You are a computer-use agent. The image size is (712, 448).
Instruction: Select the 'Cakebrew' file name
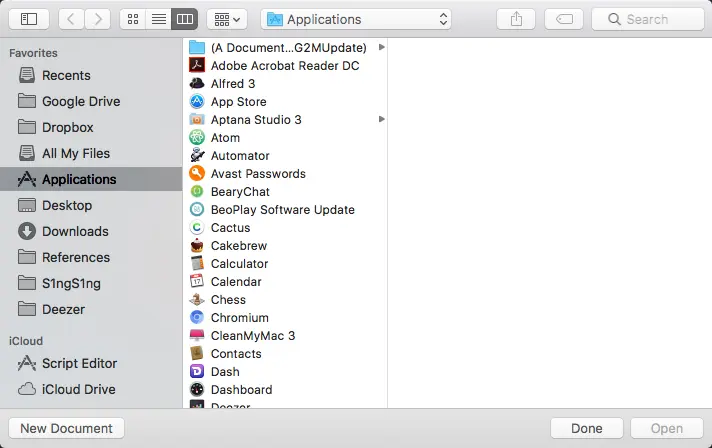tap(239, 246)
